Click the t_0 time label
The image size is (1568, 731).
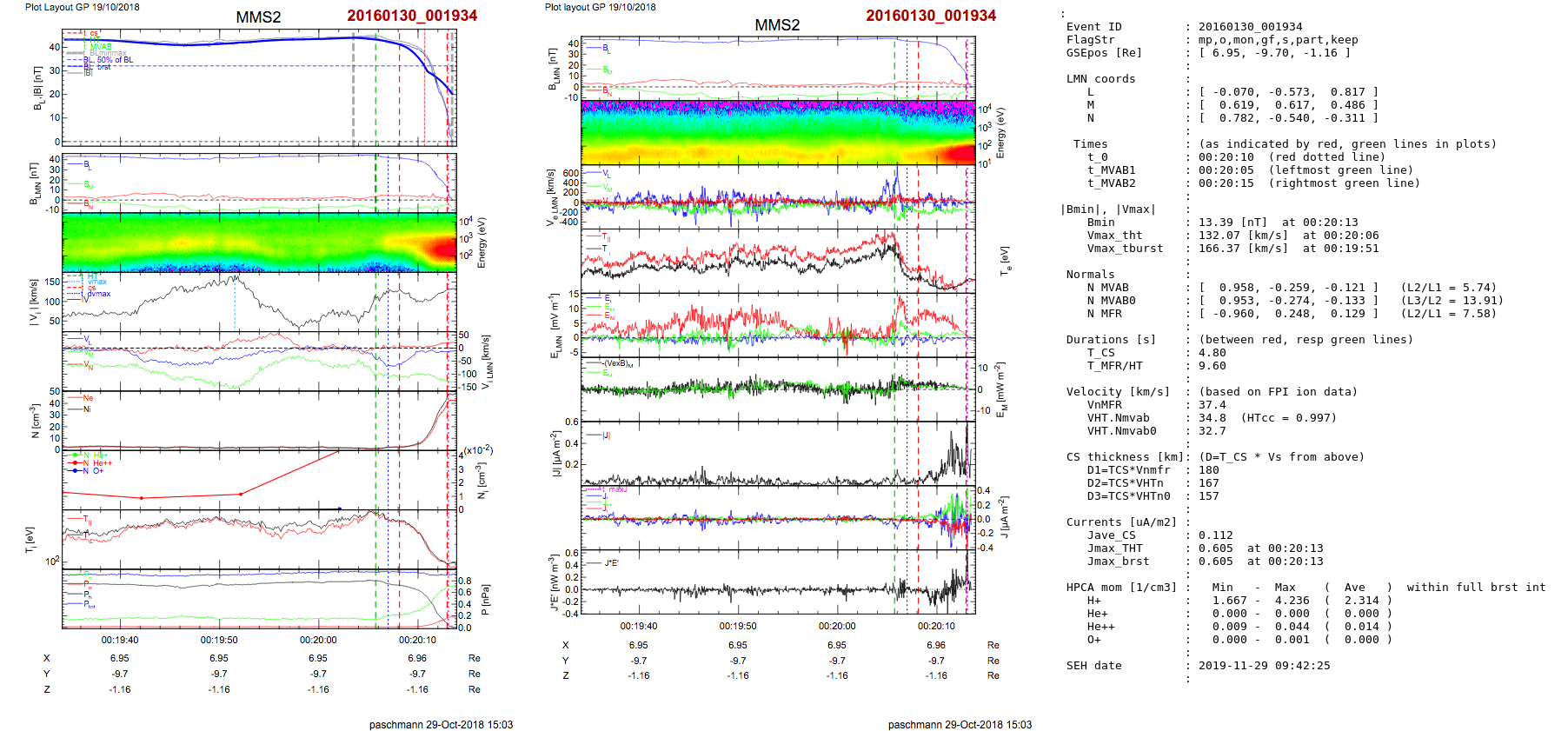pyautogui.click(x=1097, y=157)
